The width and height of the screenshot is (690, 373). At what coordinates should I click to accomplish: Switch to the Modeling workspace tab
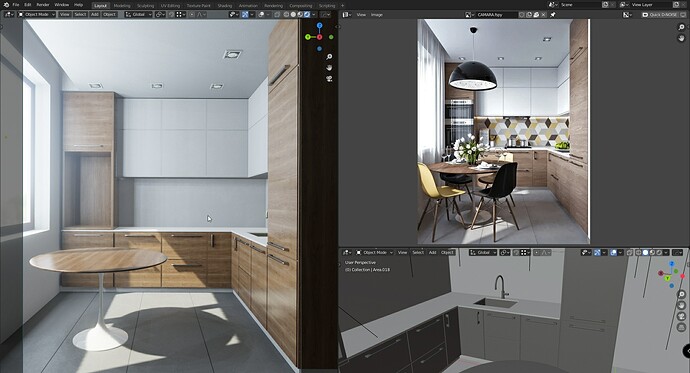click(x=122, y=6)
